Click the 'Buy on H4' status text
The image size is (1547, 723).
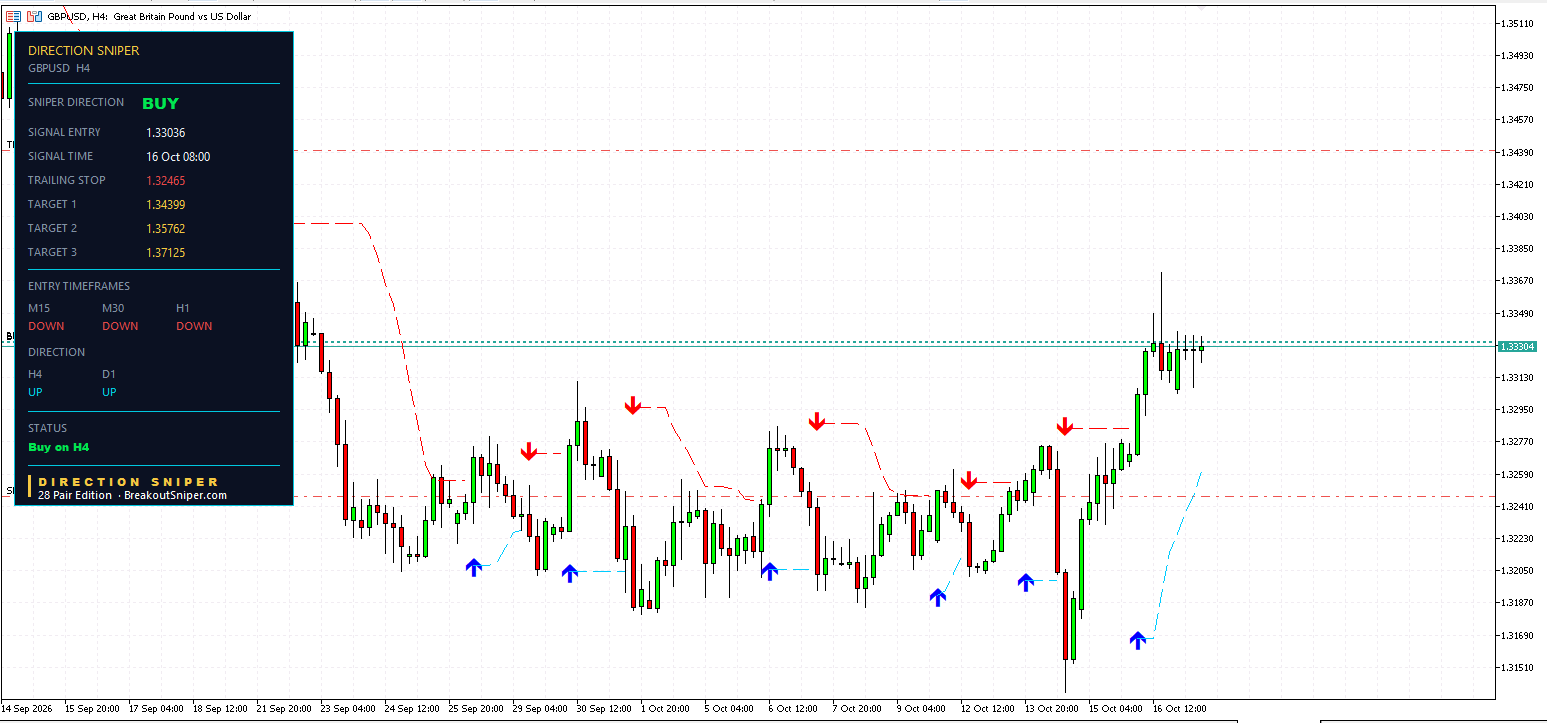click(59, 447)
